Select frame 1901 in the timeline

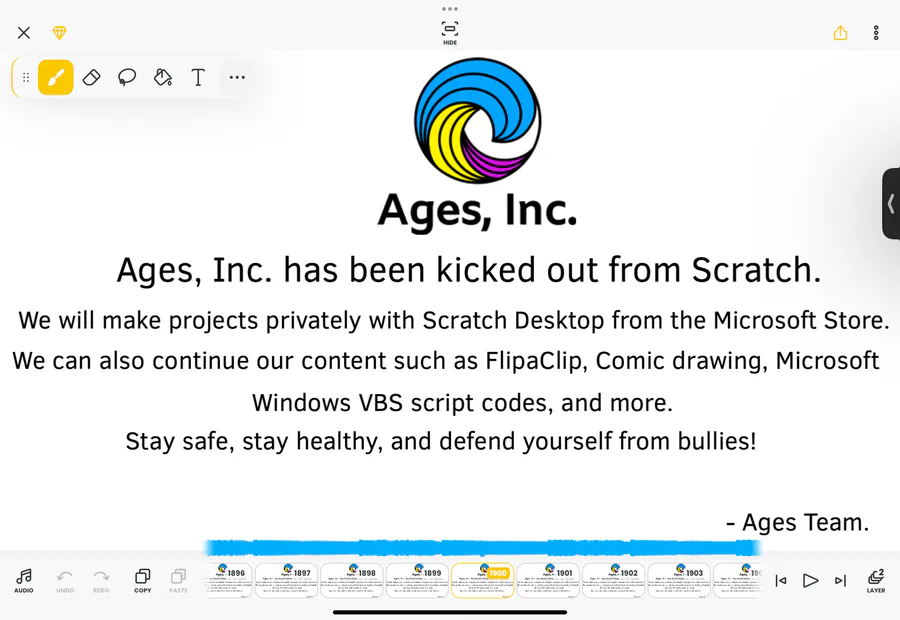click(548, 580)
